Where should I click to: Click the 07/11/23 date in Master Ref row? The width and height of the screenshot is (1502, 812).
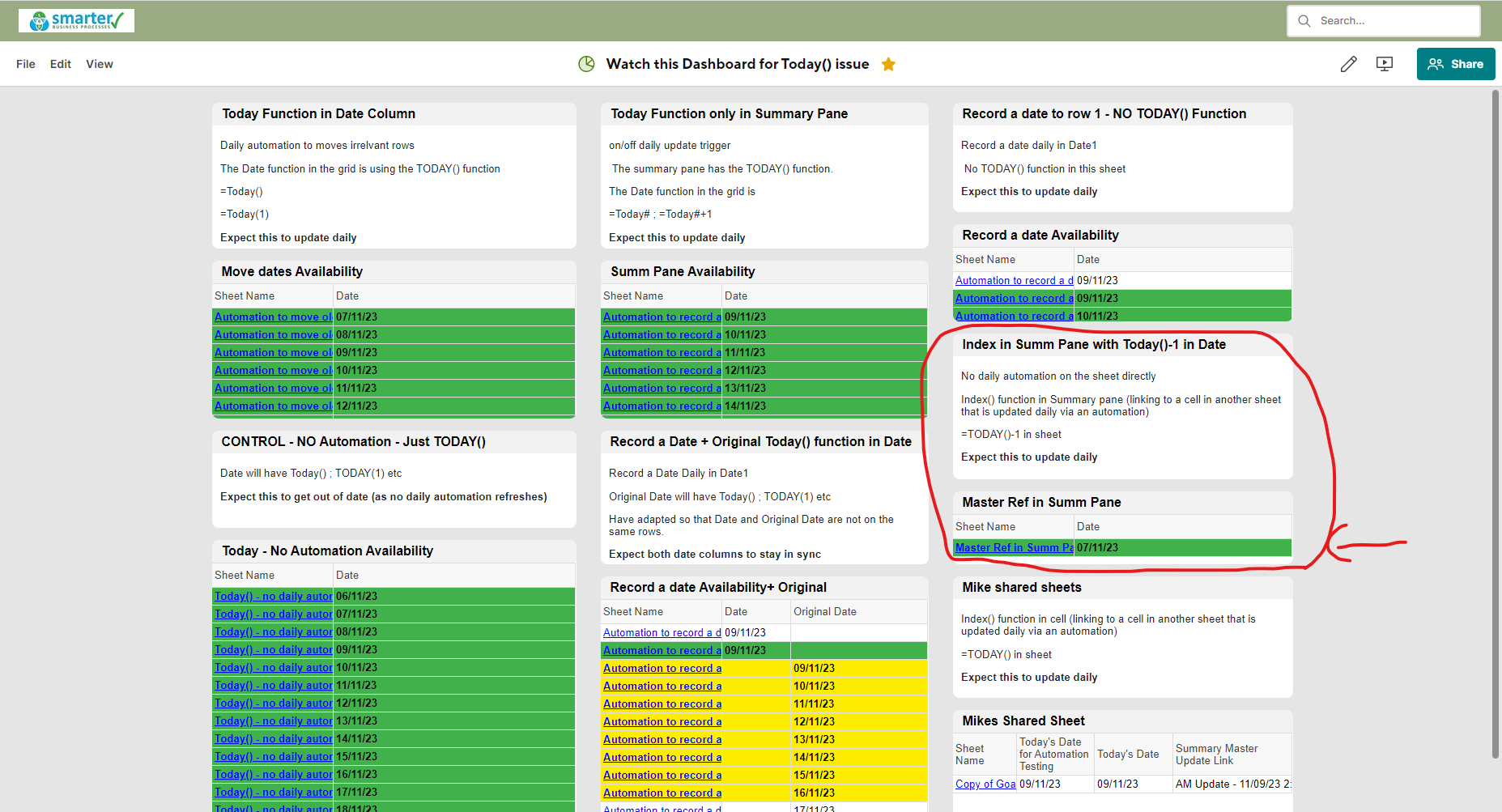1097,548
